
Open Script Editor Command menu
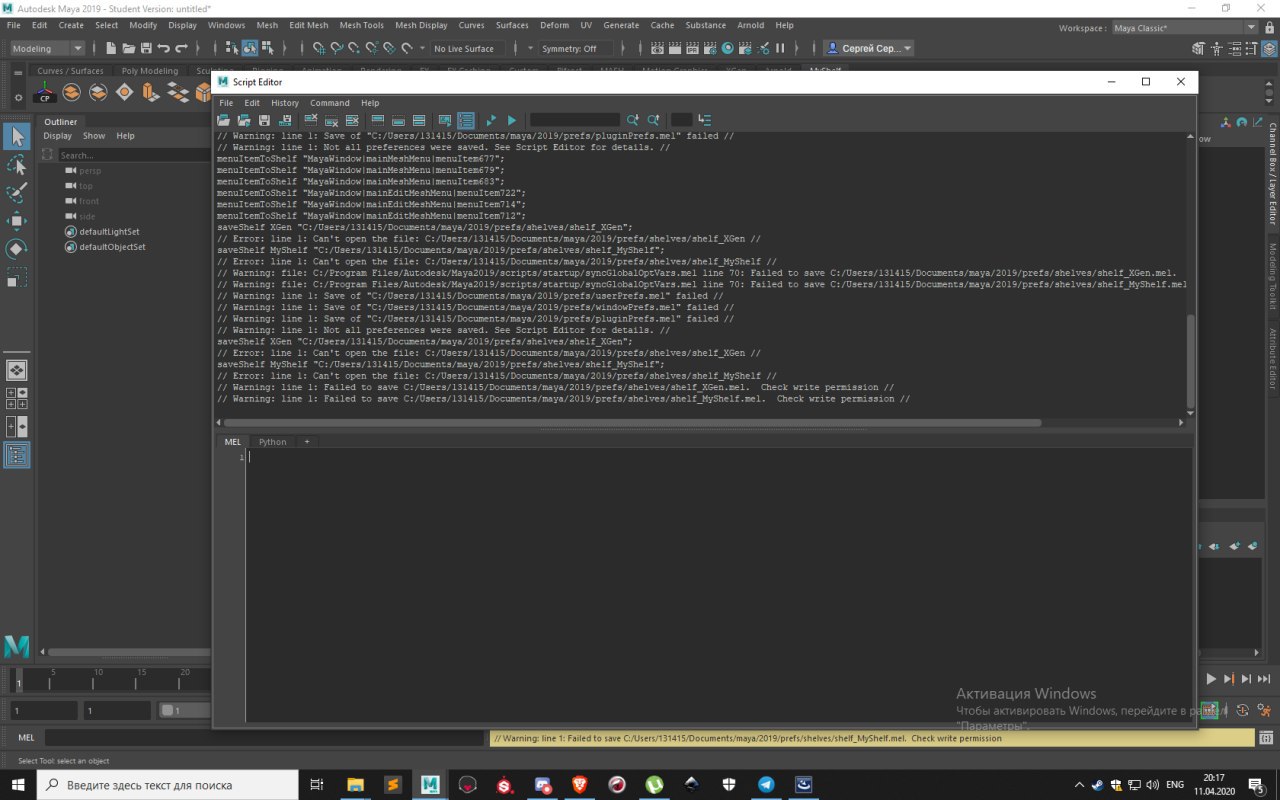[x=330, y=103]
